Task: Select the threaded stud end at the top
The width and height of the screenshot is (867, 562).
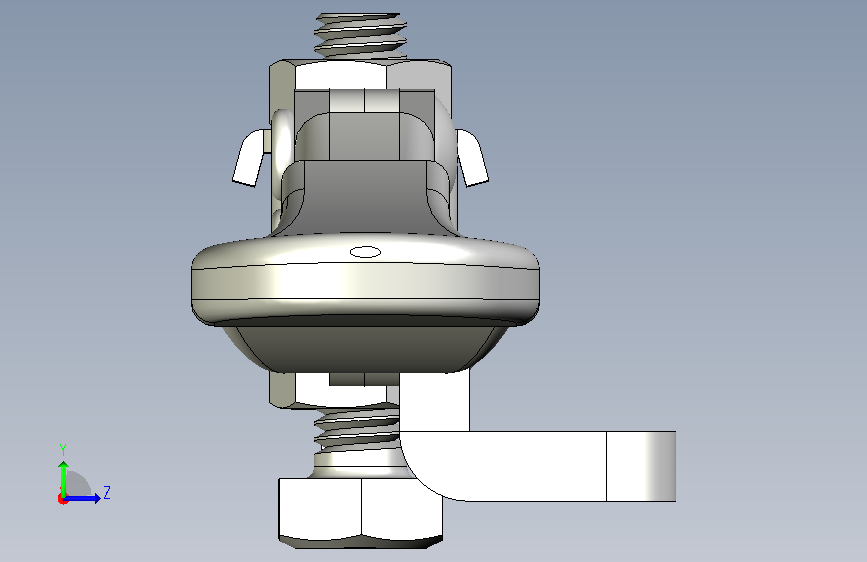Action: (x=361, y=35)
